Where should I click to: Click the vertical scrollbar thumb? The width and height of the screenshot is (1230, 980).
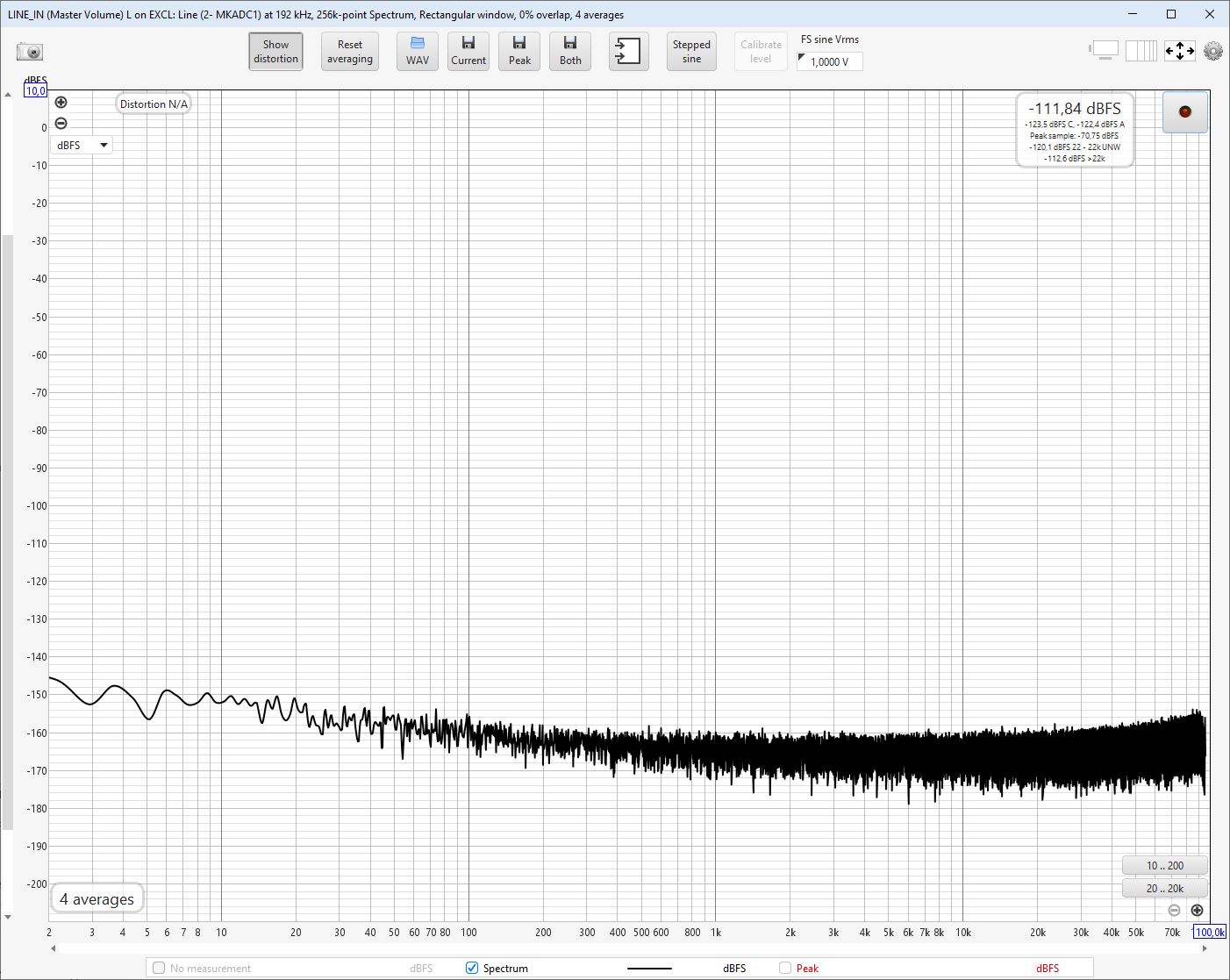[x=8, y=532]
